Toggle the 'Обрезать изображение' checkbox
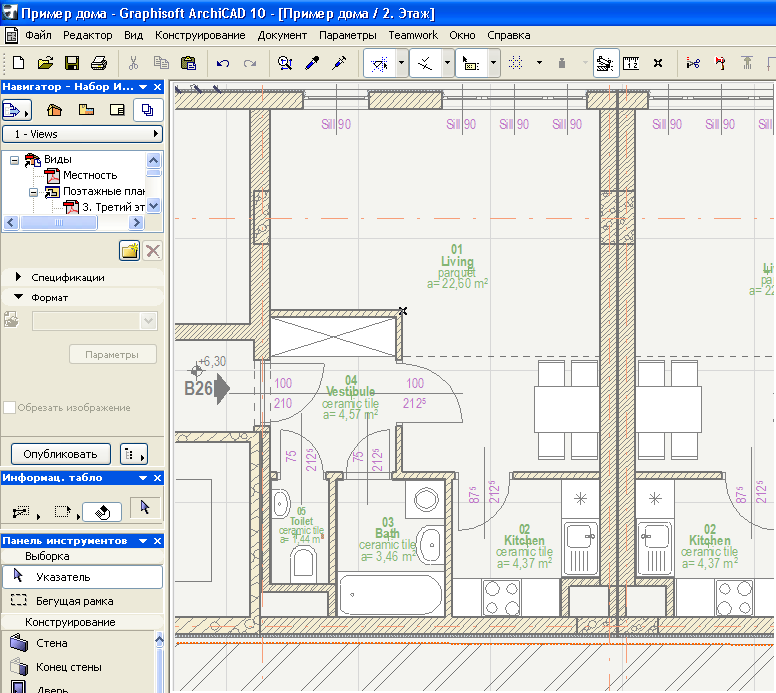Screen dimensions: 776x693 10,407
